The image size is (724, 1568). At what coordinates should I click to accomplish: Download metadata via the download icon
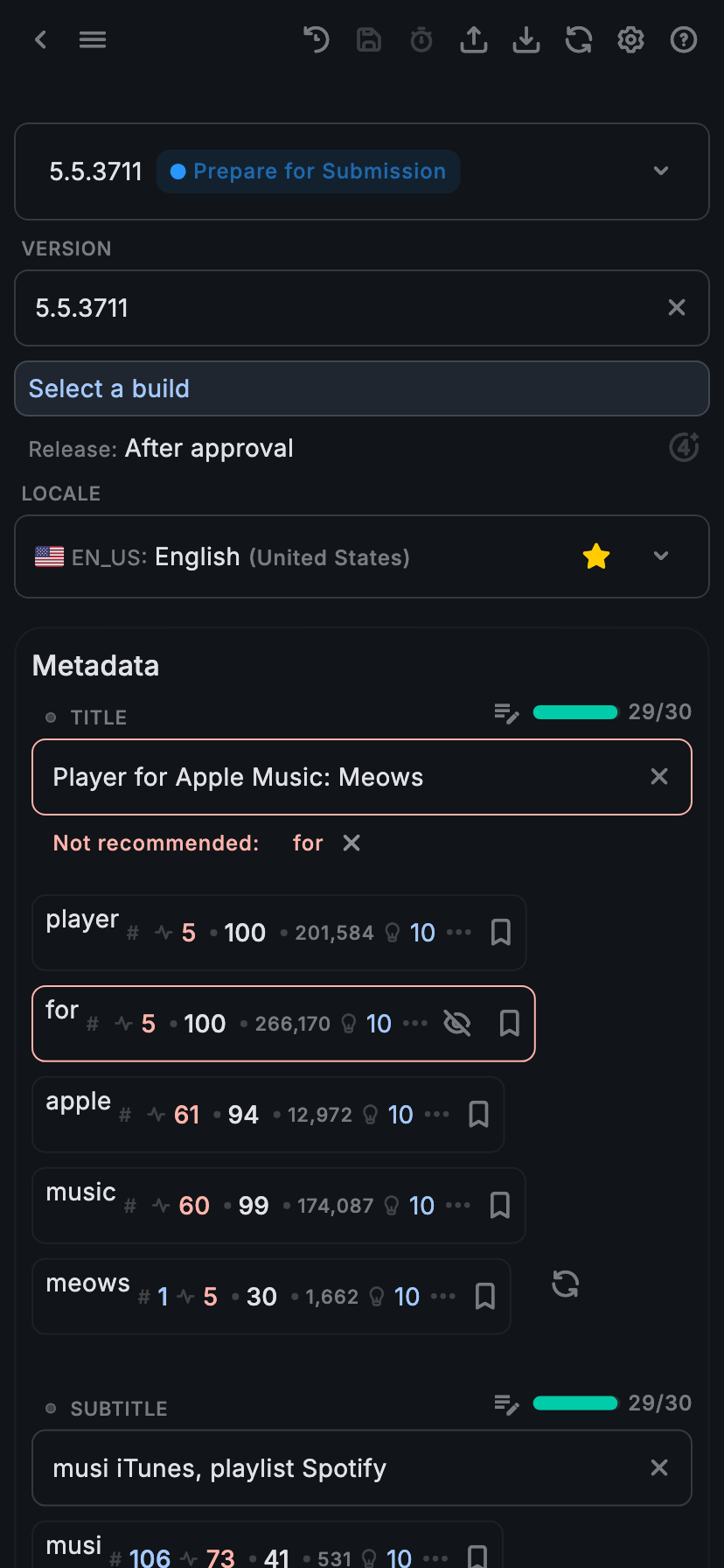(526, 39)
